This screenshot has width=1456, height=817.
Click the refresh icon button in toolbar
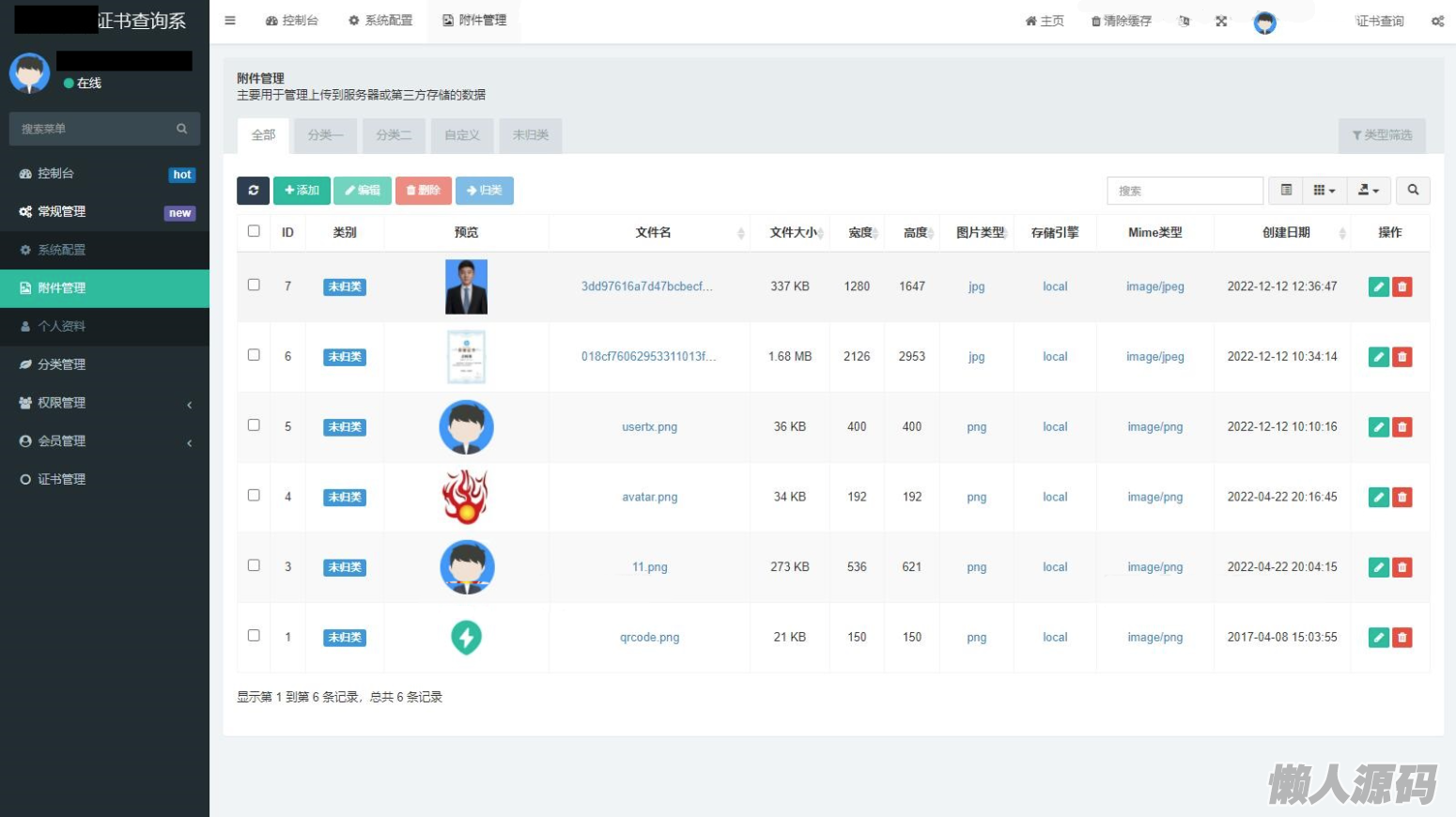click(x=253, y=191)
